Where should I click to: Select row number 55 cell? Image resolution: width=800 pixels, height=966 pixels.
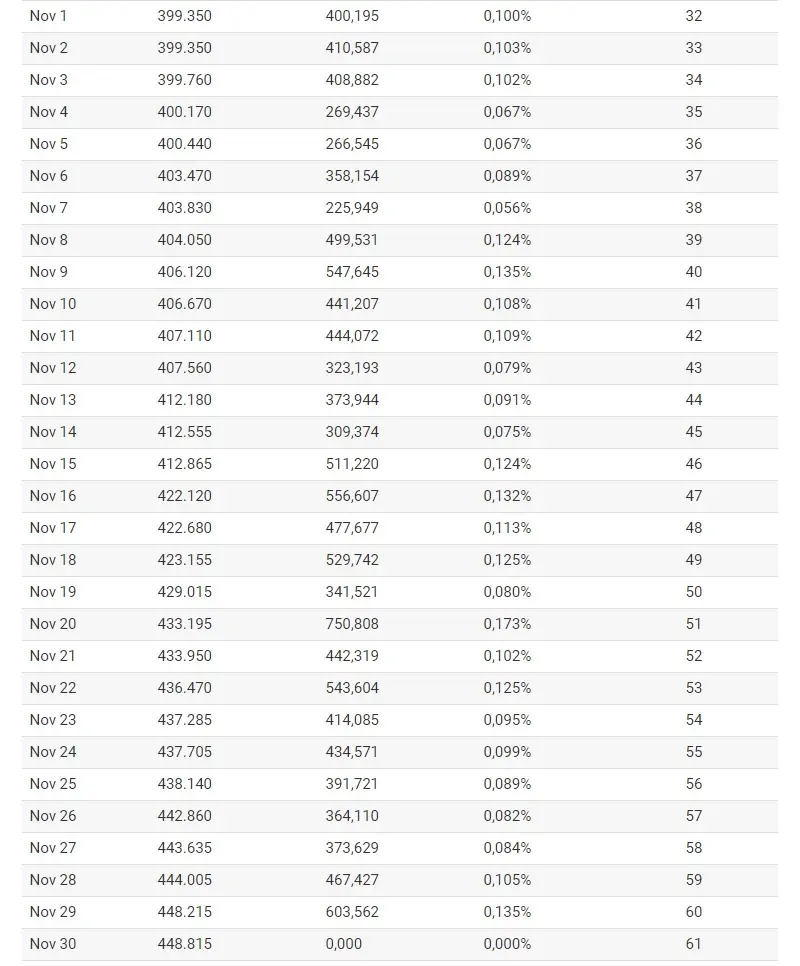tap(693, 753)
